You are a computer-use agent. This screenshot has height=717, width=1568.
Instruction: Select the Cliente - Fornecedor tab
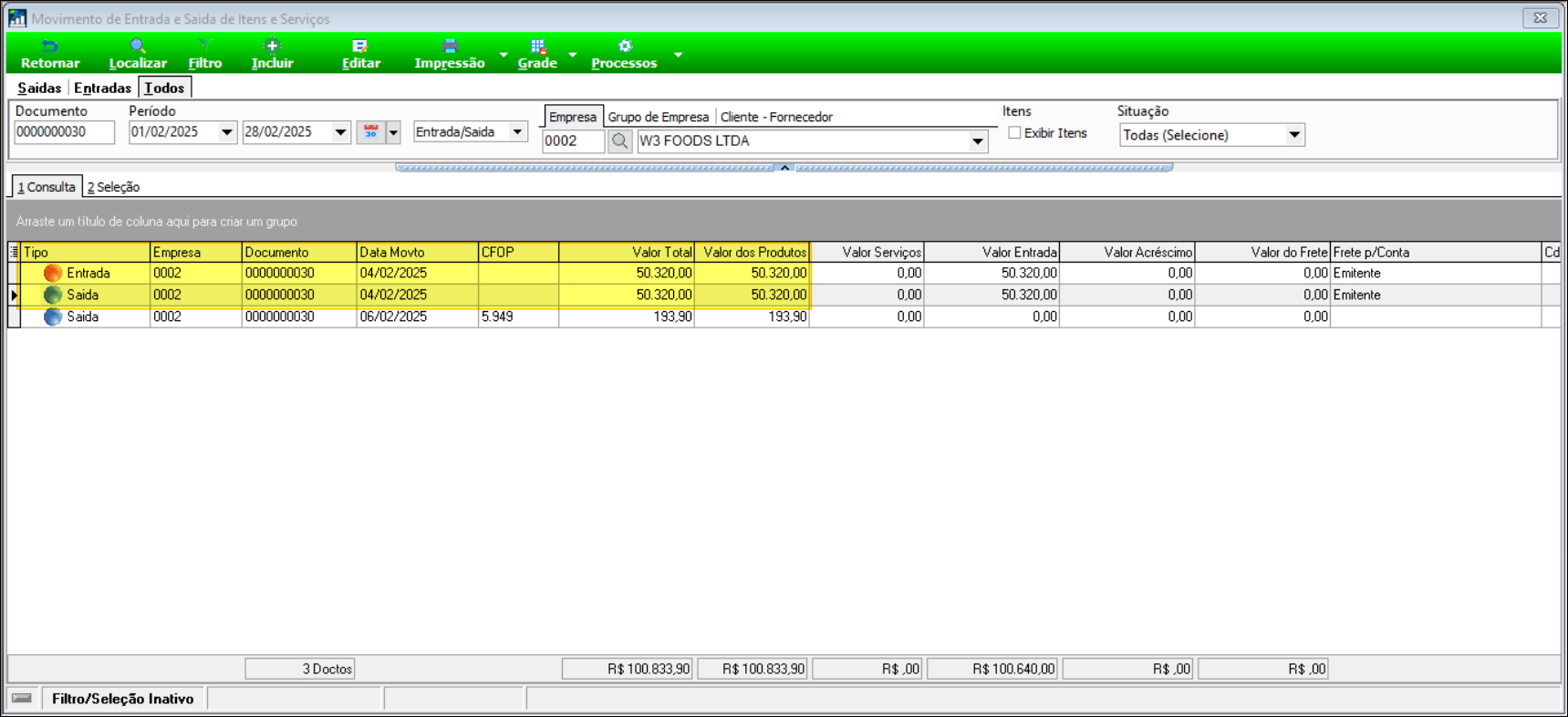tap(776, 117)
